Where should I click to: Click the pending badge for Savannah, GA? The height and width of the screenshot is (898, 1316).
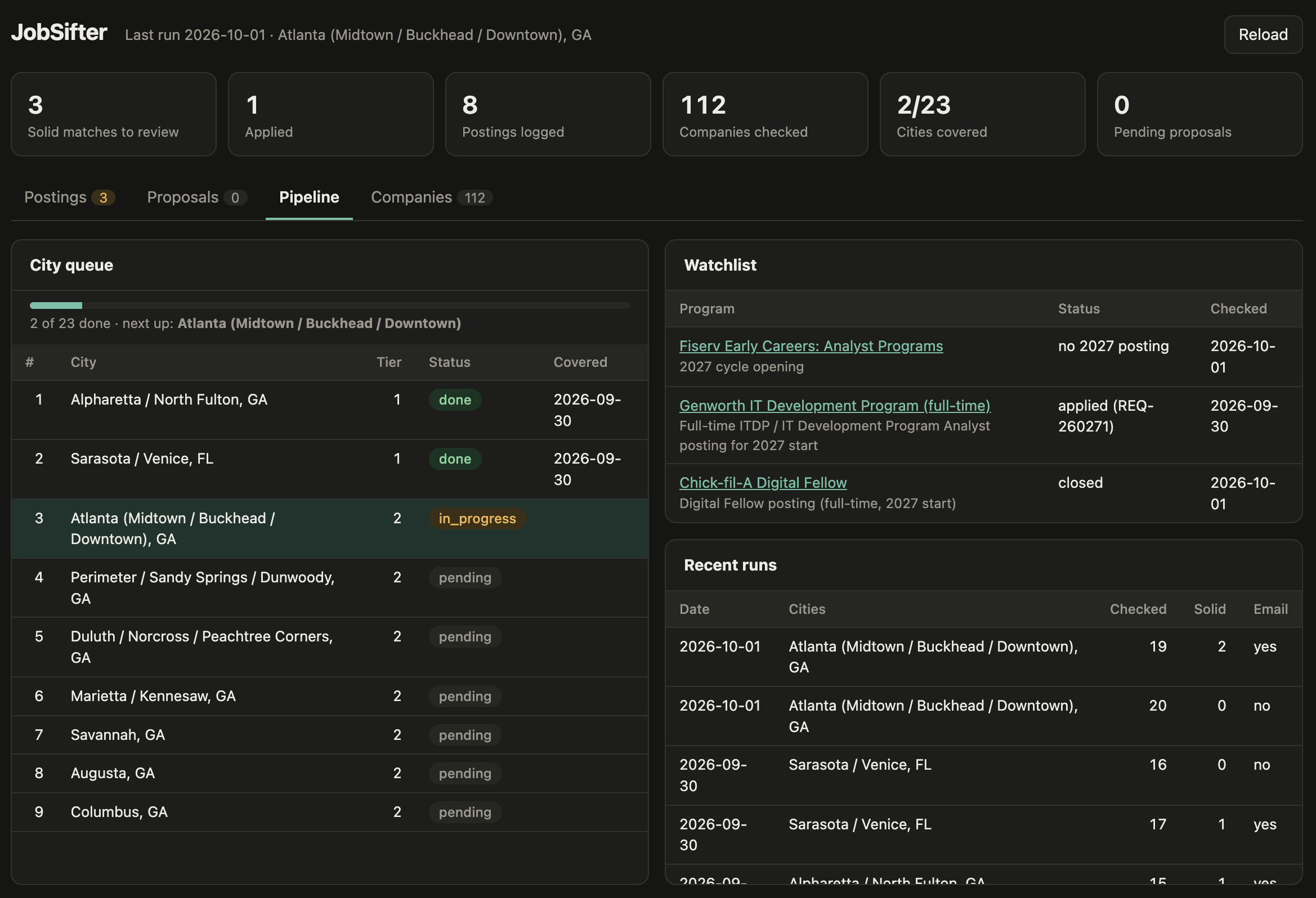tap(465, 735)
